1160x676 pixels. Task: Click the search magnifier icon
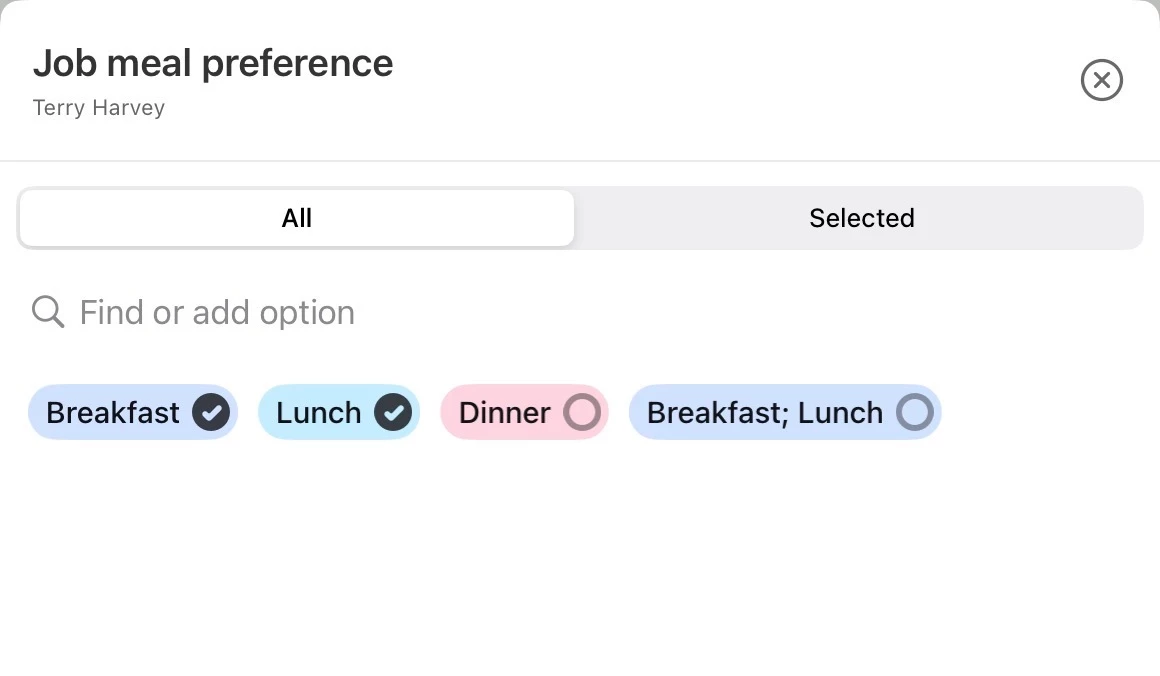pos(47,312)
